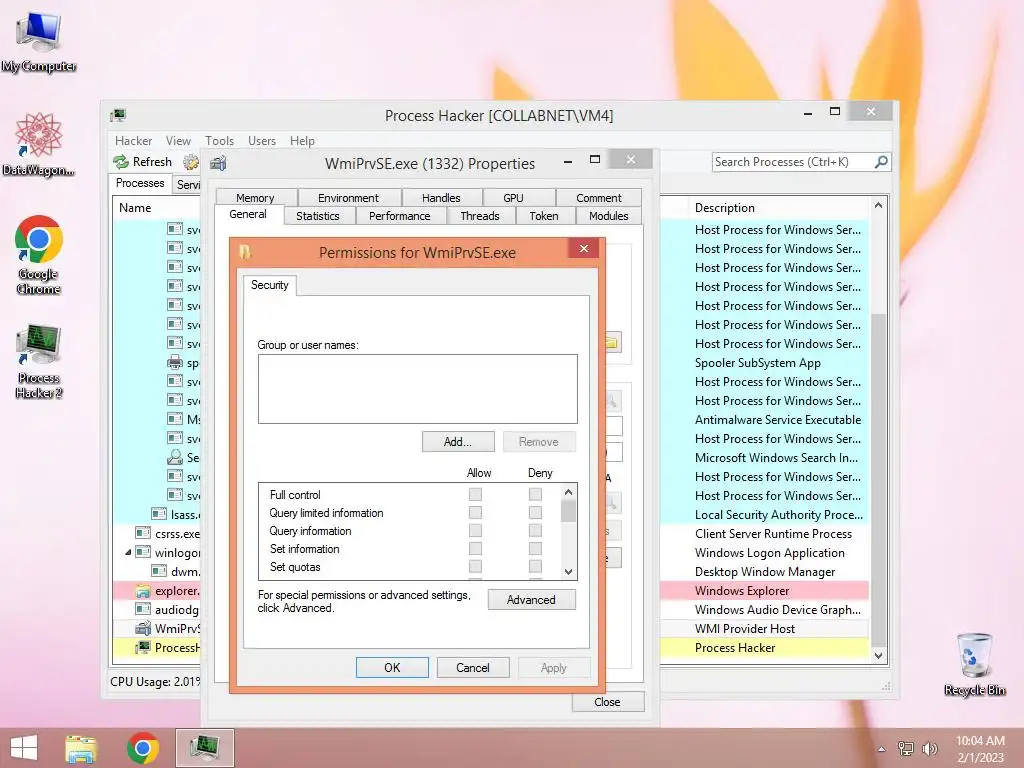1024x768 pixels.
Task: Click the Refresh toolbar icon in Process Hacker
Action: (x=121, y=162)
